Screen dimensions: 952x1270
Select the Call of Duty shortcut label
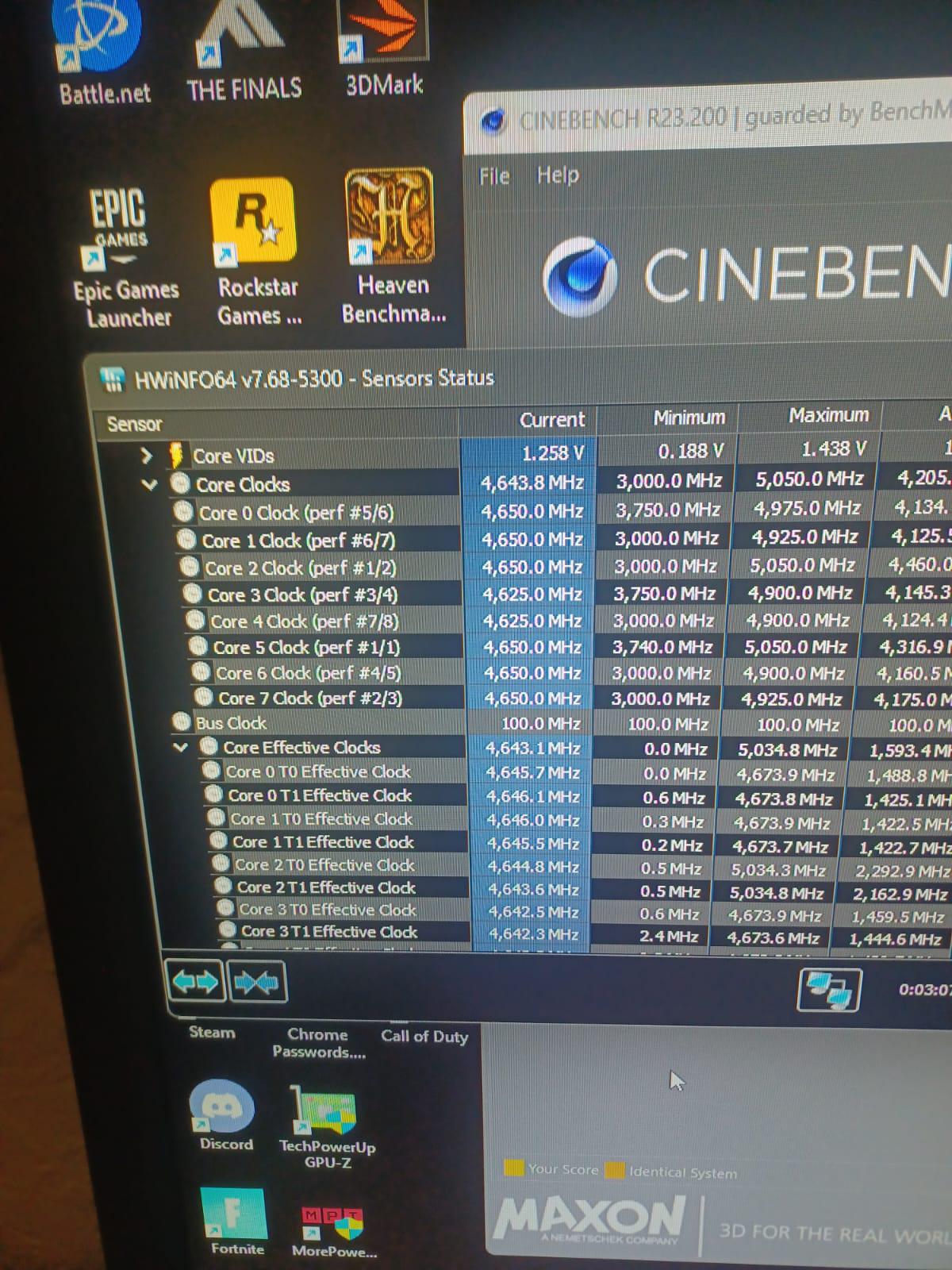[424, 1036]
